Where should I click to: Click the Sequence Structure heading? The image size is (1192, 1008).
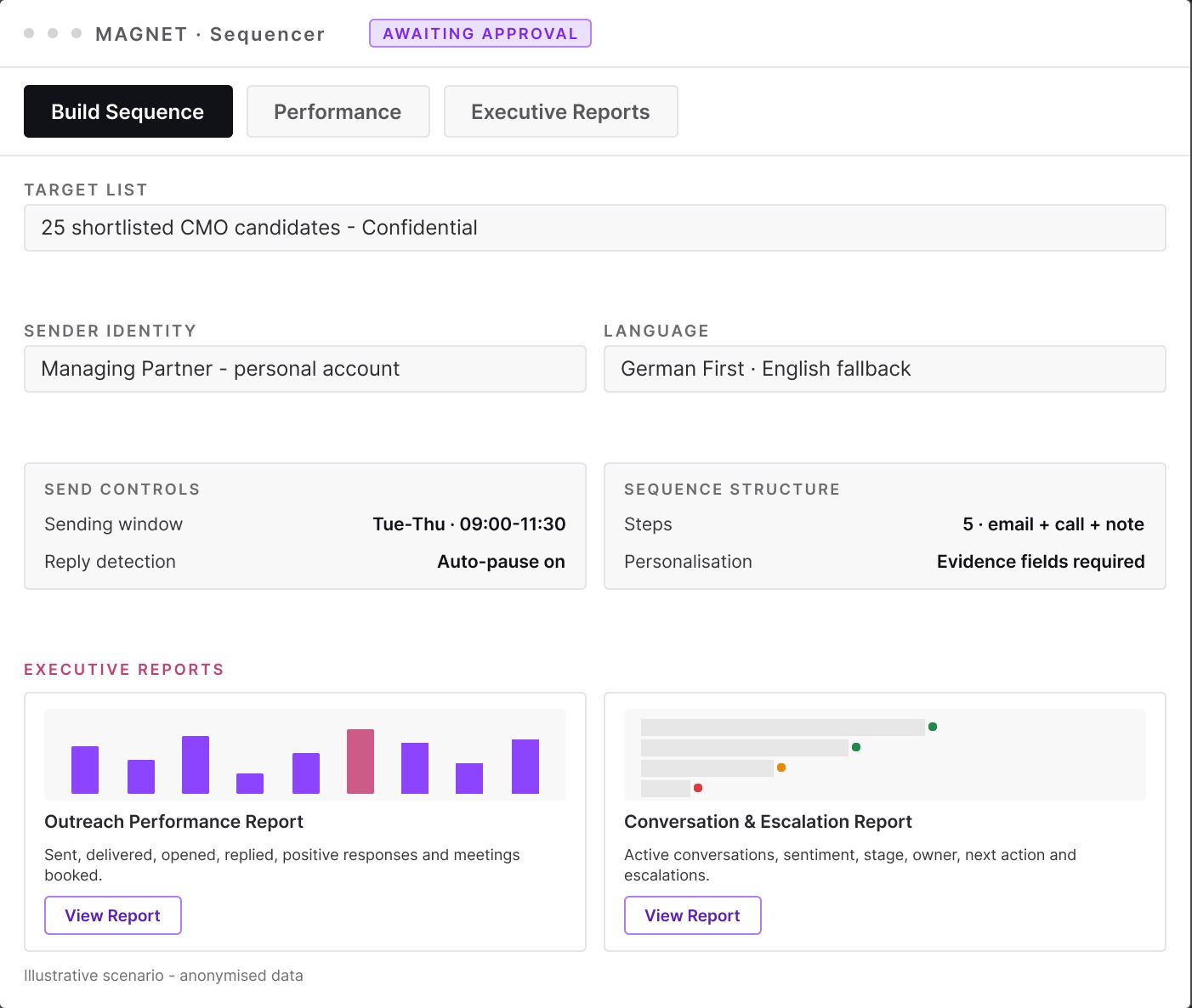[732, 490]
